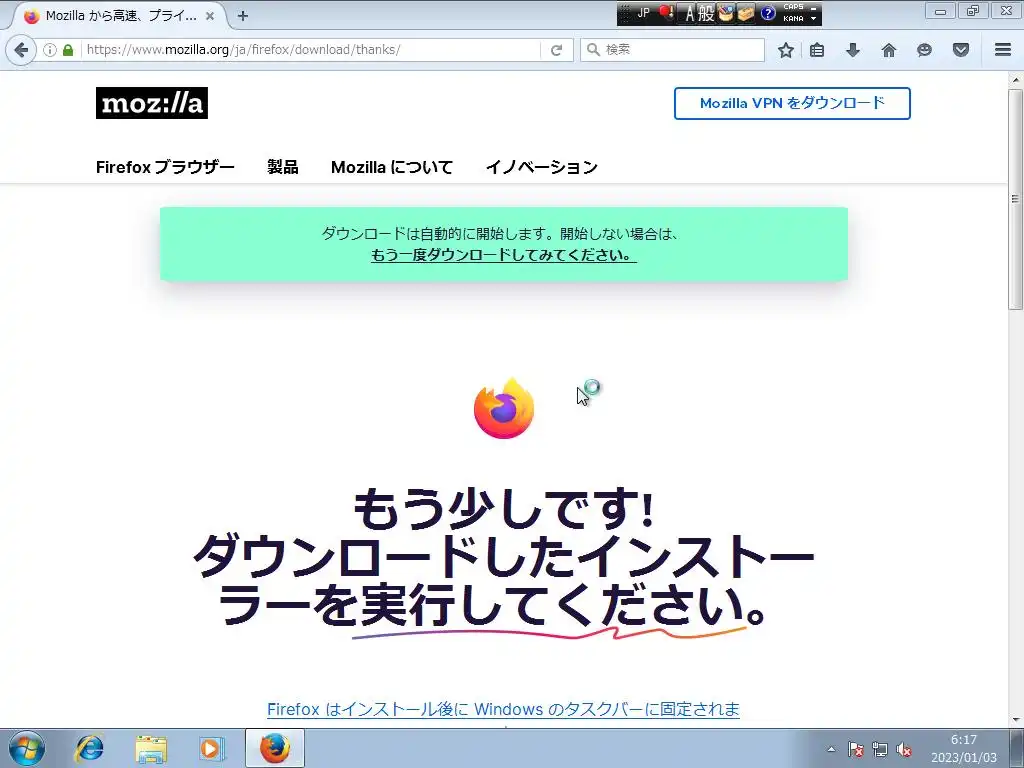Viewport: 1024px width, 768px height.
Task: Click the green padlock security icon
Action: (x=68, y=50)
